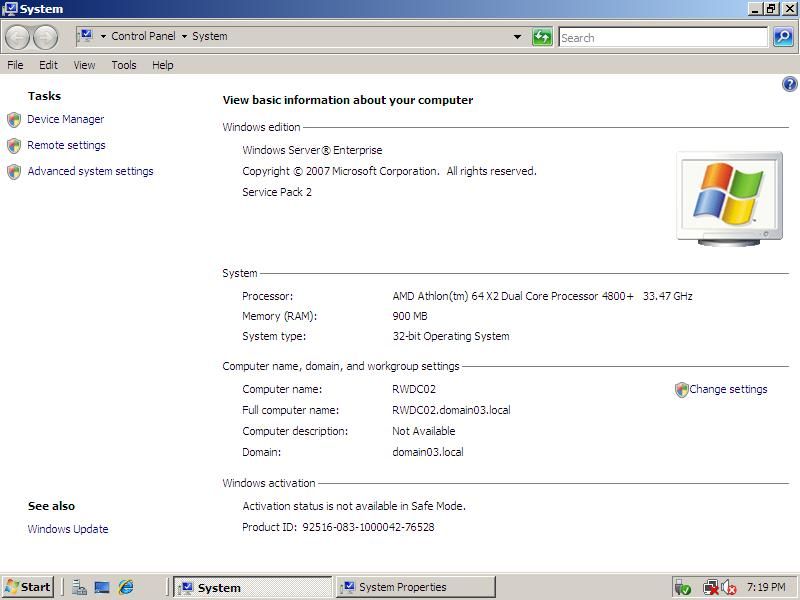Image resolution: width=800 pixels, height=600 pixels.
Task: Click the shield icon beside Change settings
Action: pyautogui.click(x=681, y=390)
